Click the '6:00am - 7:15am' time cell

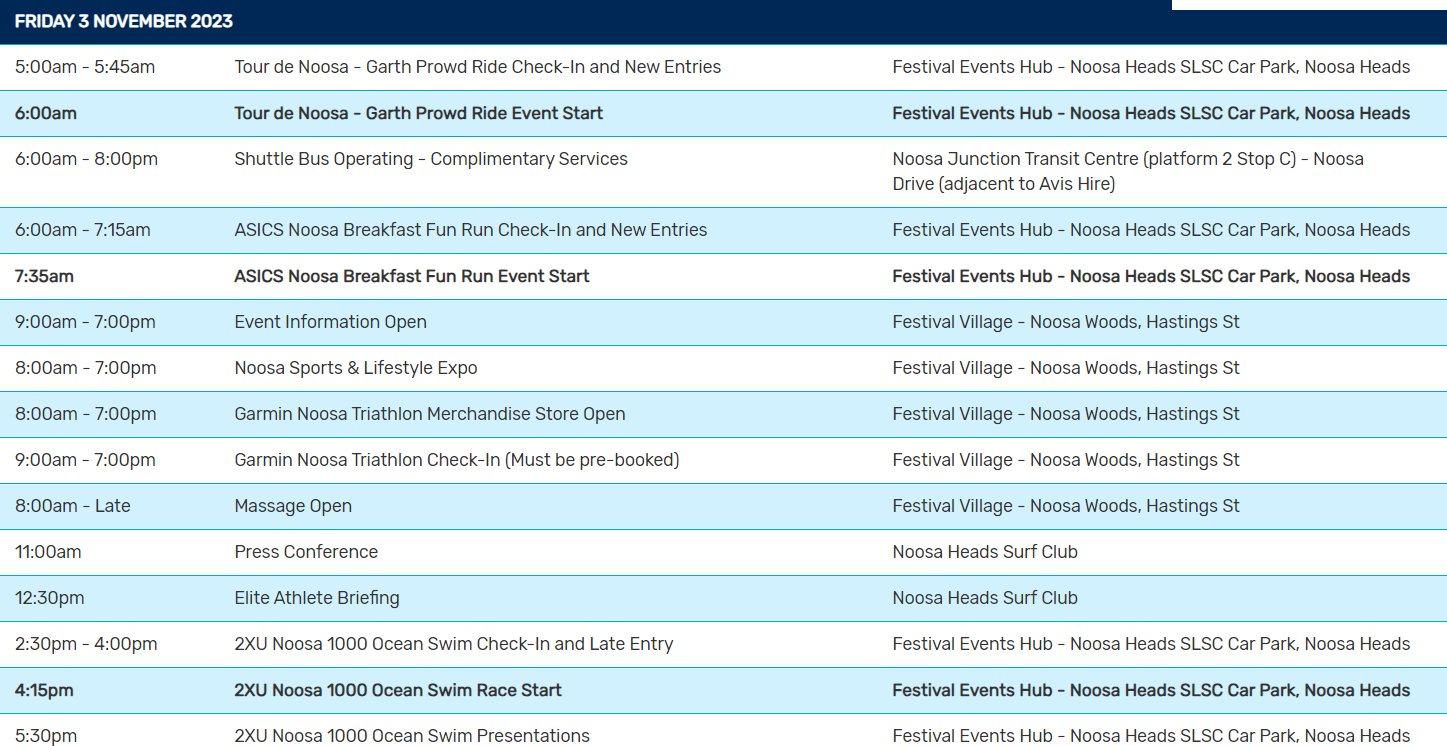[83, 230]
